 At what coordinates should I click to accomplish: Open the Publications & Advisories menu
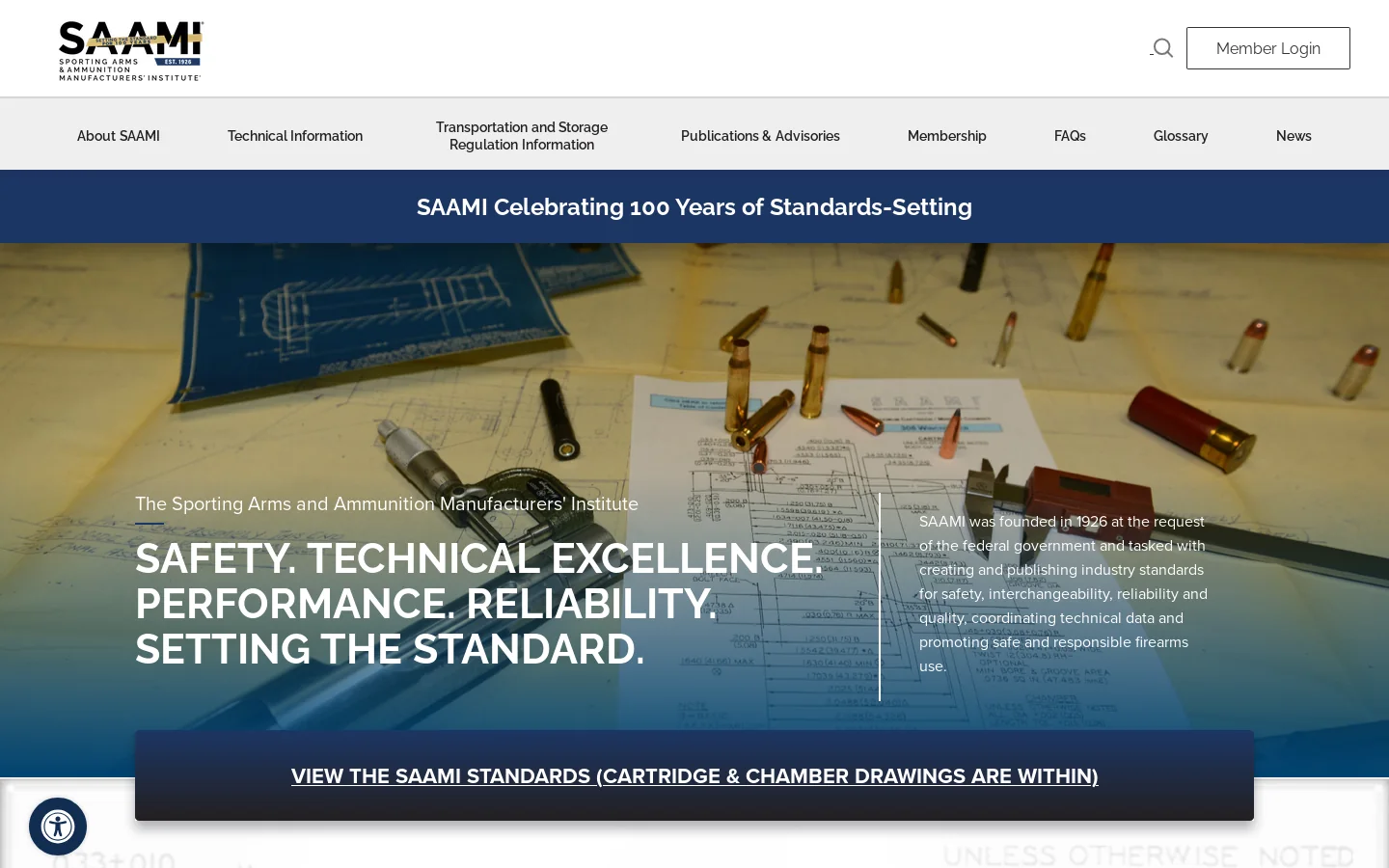pyautogui.click(x=760, y=136)
